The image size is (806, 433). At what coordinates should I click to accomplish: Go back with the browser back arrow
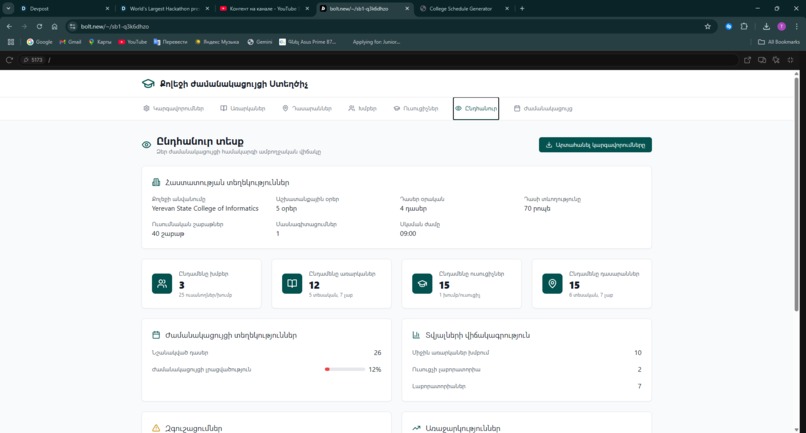point(9,26)
